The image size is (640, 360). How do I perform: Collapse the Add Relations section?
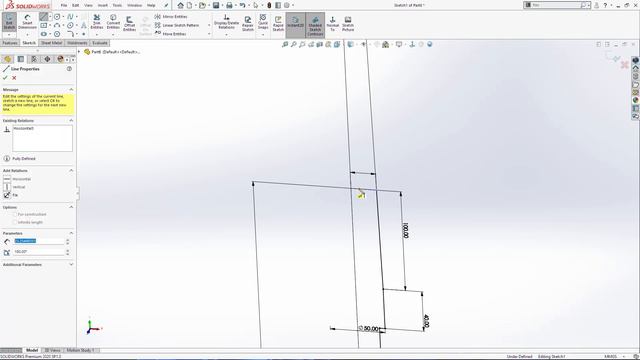(x=71, y=170)
